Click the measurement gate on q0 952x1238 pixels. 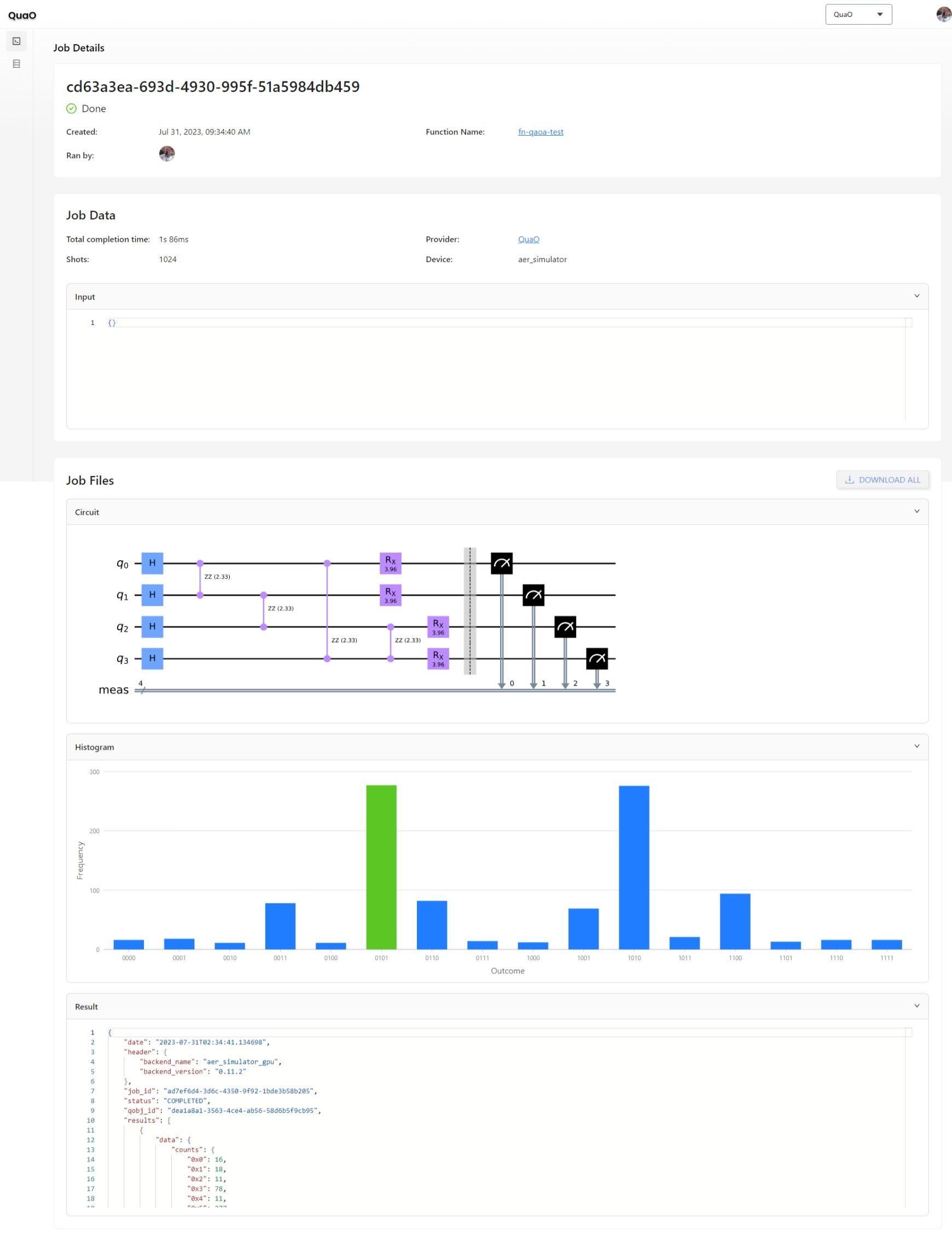click(502, 563)
